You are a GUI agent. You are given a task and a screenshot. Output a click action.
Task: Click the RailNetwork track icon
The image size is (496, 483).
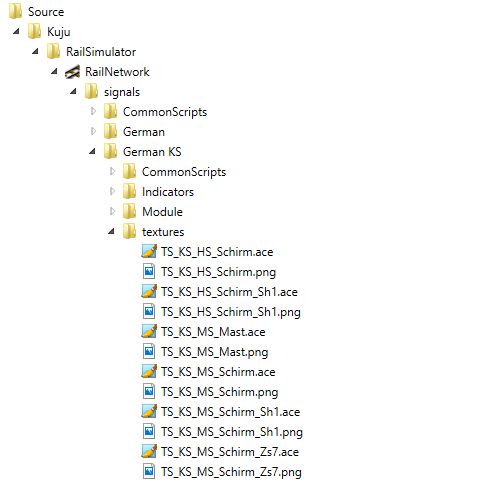72,71
